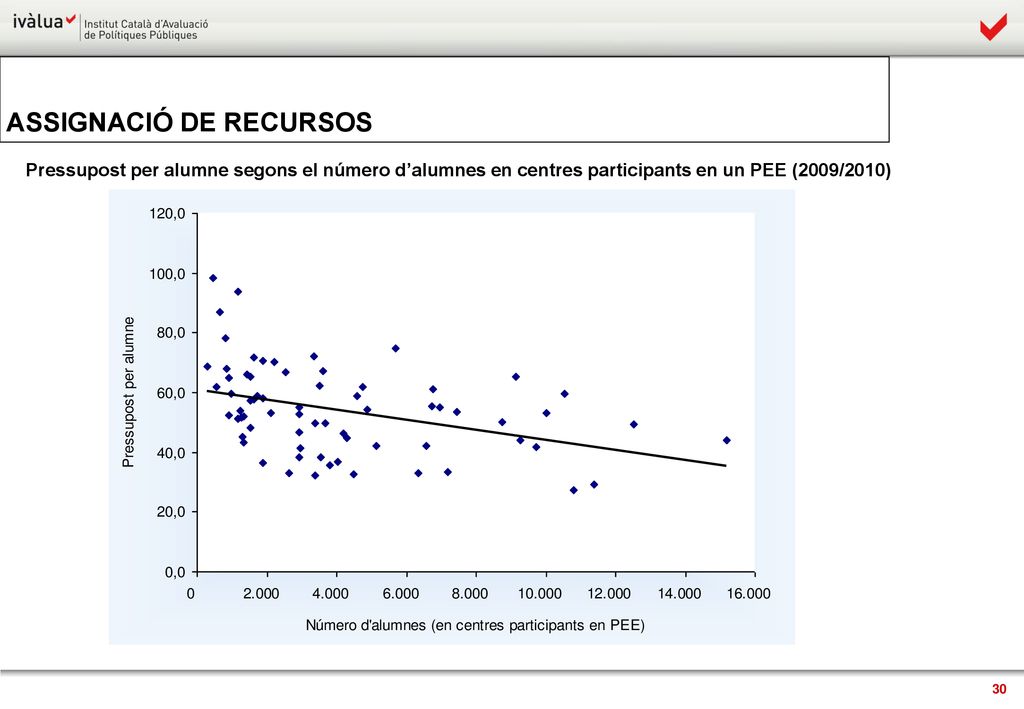Viewport: 1024px width, 709px height.
Task: Click the vertical axis label Pressupost per alumne
Action: (x=129, y=392)
